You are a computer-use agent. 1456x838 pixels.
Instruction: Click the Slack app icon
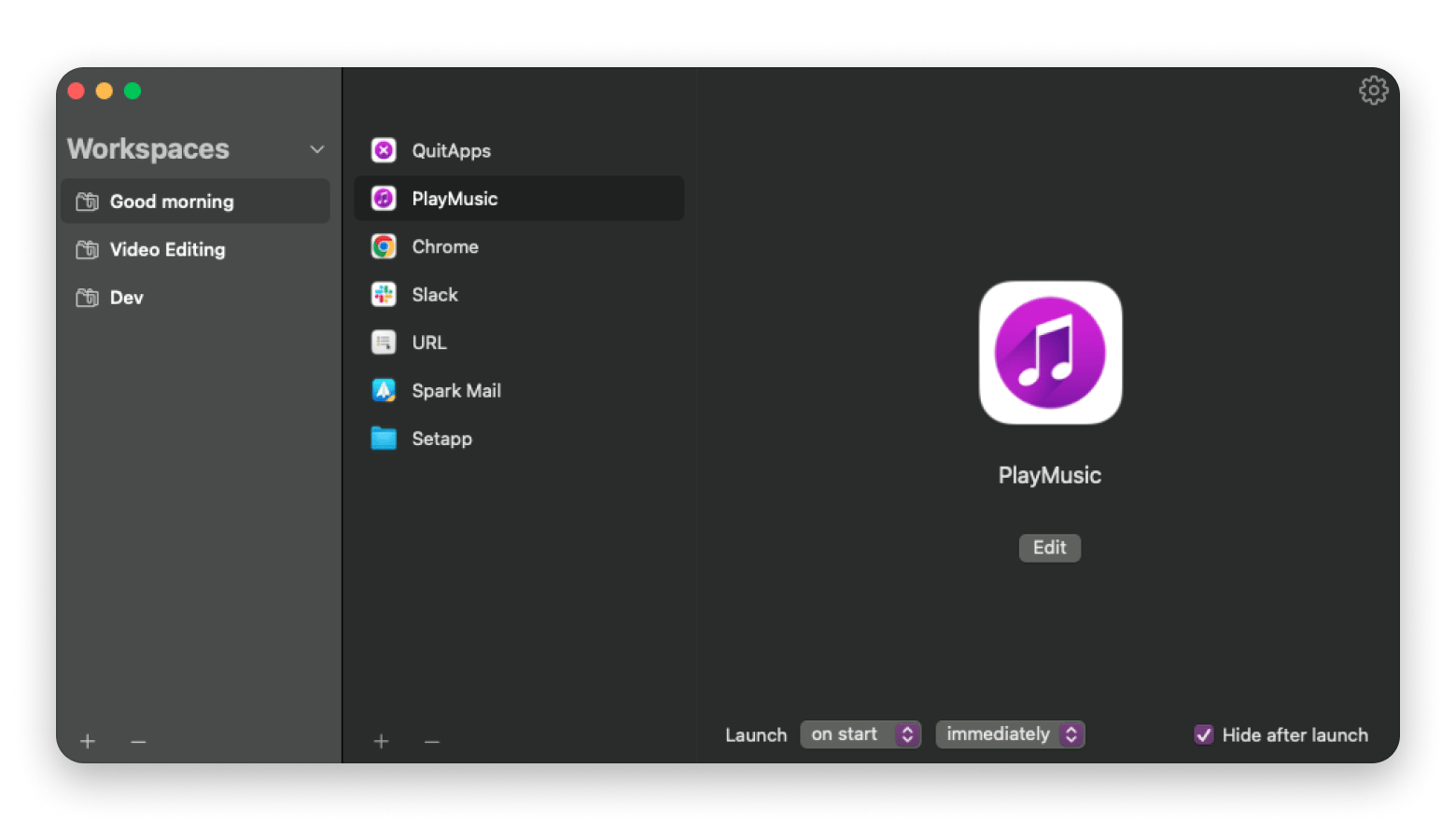coord(384,294)
